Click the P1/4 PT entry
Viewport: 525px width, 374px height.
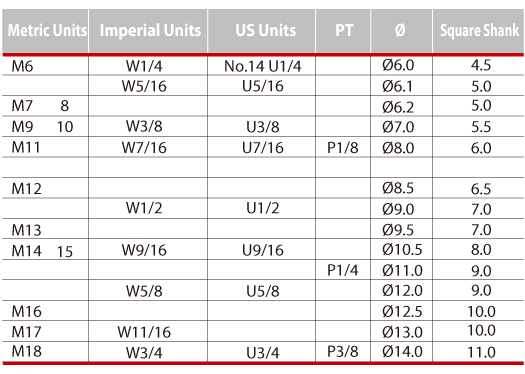point(343,270)
